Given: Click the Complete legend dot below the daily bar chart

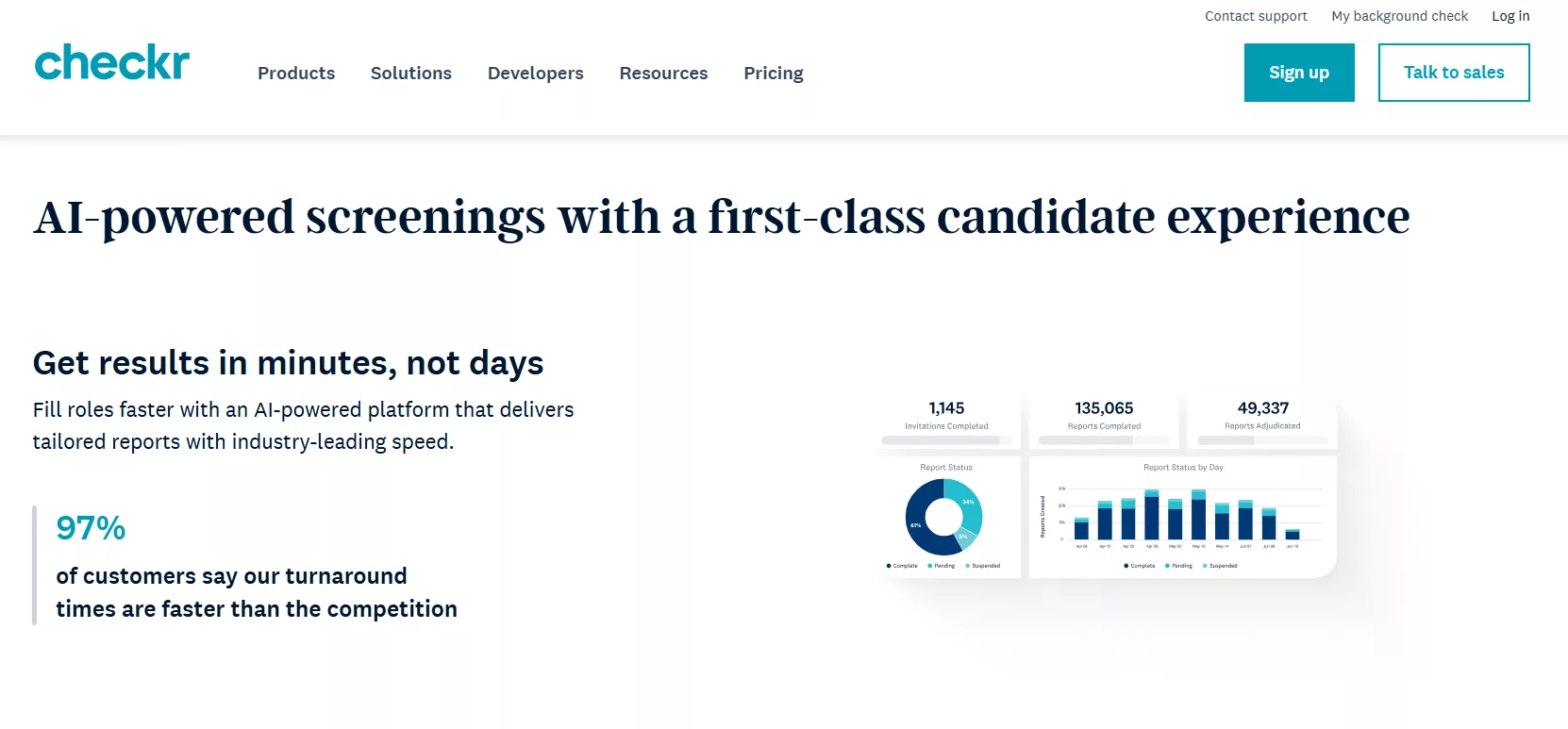Looking at the screenshot, I should [x=1126, y=566].
